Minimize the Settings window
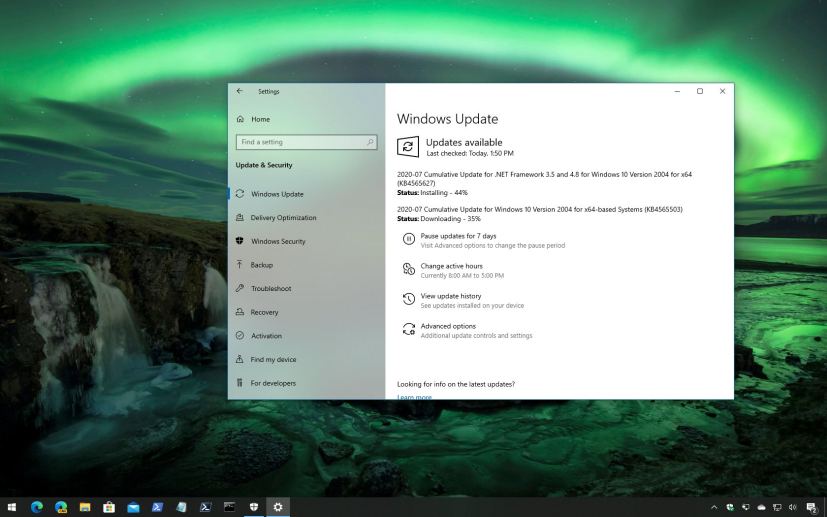 click(677, 91)
